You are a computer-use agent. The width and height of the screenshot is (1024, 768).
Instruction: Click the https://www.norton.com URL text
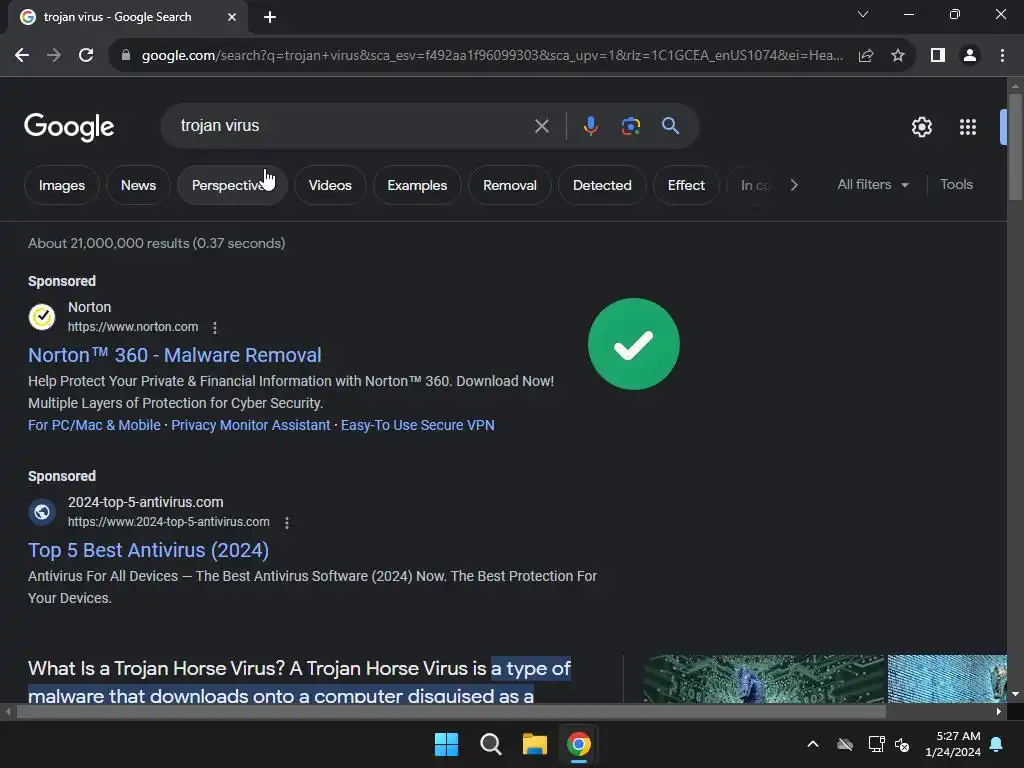133,327
